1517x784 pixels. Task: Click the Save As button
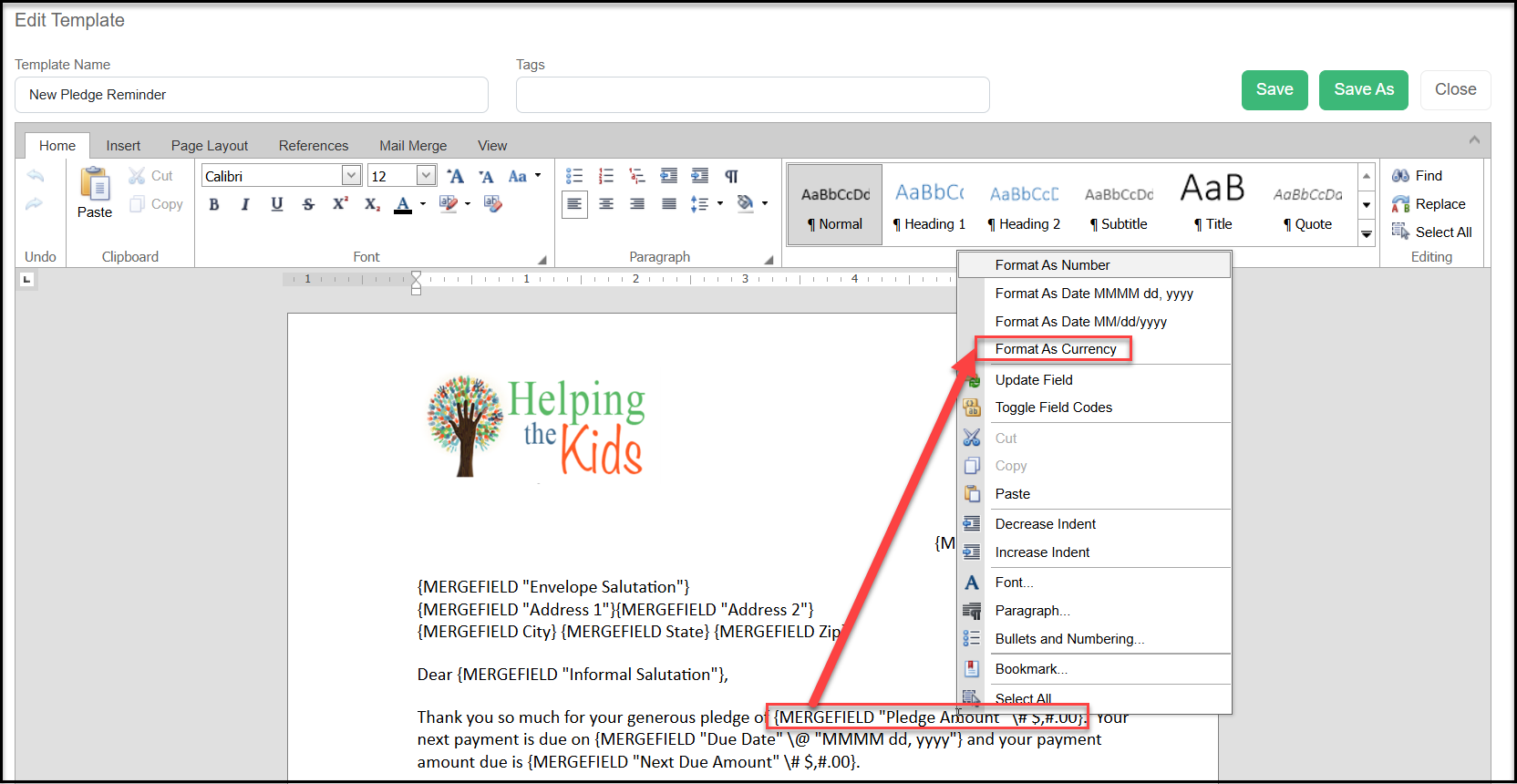tap(1364, 89)
